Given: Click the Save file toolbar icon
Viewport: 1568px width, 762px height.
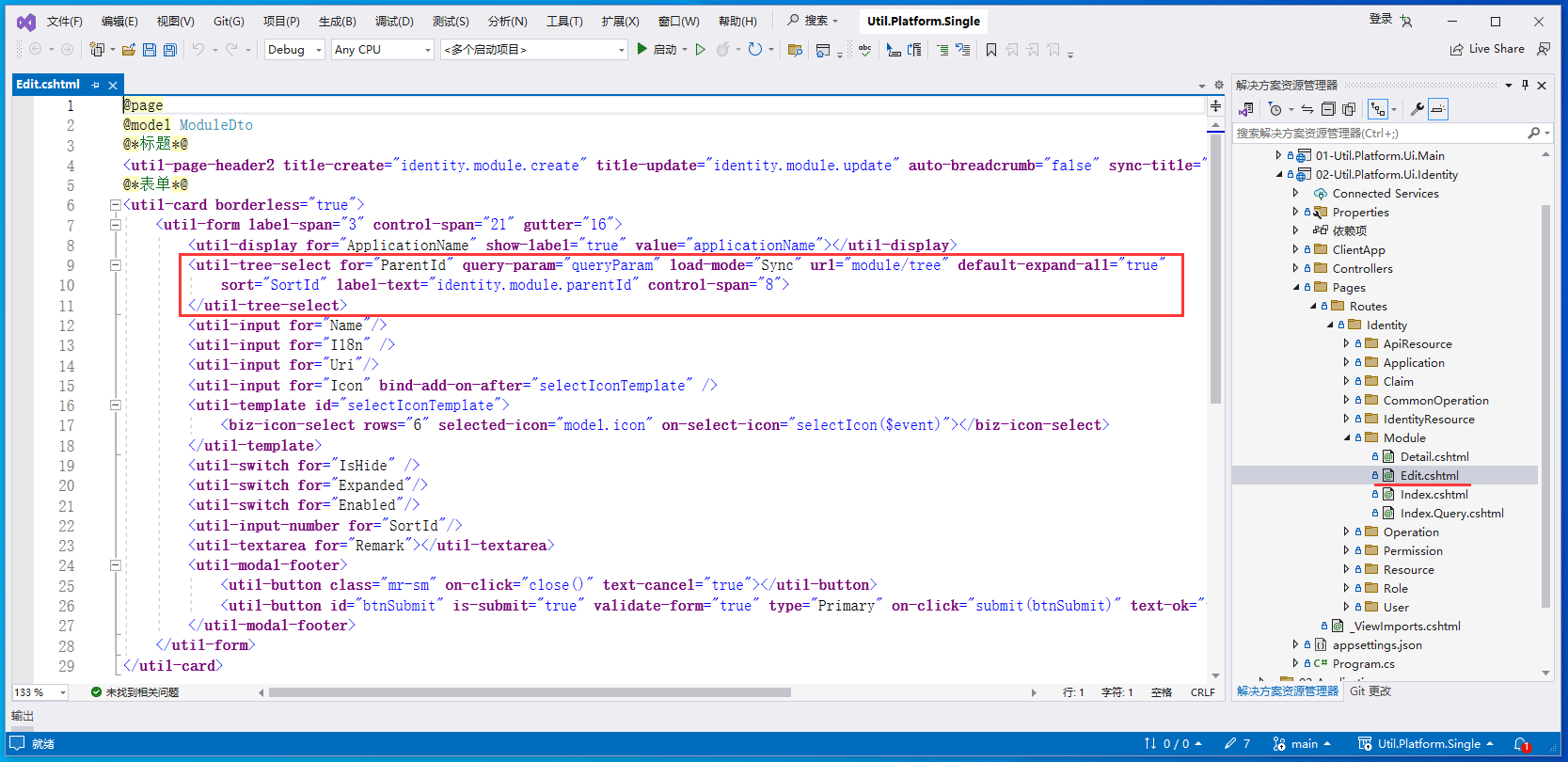Looking at the screenshot, I should click(150, 49).
